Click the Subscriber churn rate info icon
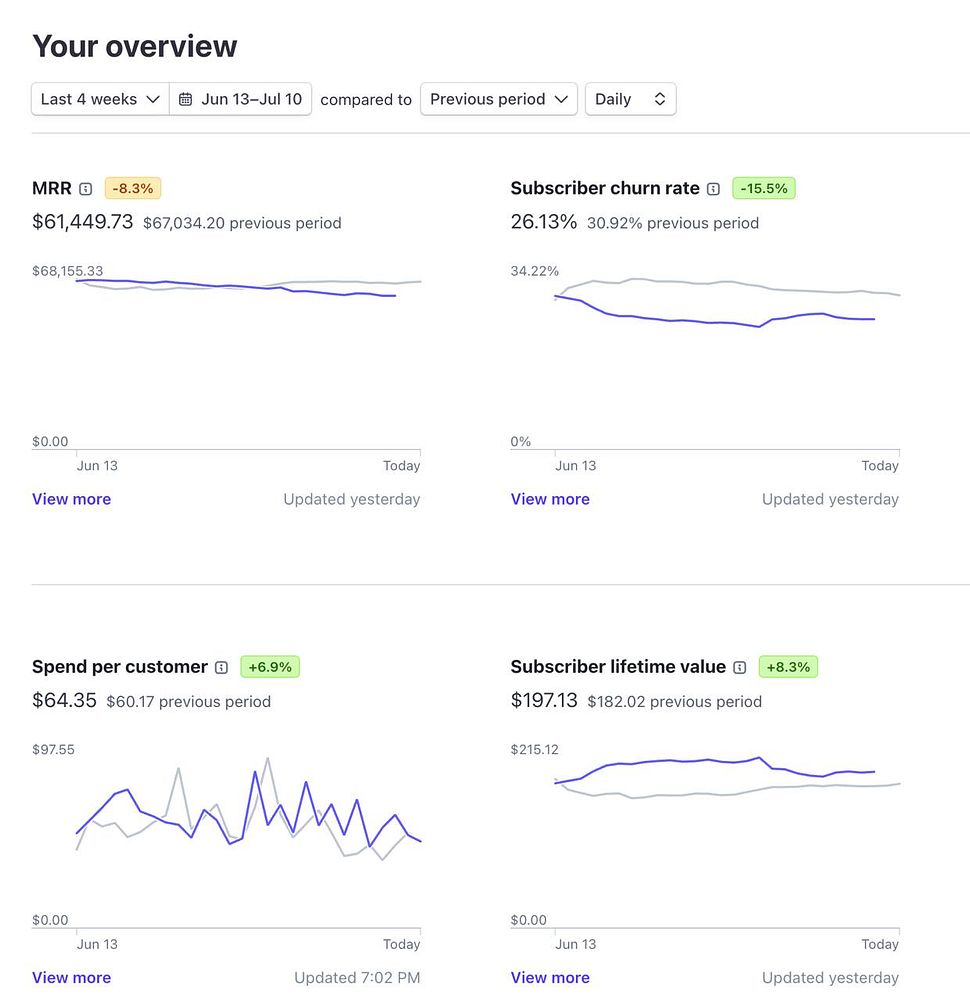Screen dimensions: 970x1000 click(x=713, y=189)
